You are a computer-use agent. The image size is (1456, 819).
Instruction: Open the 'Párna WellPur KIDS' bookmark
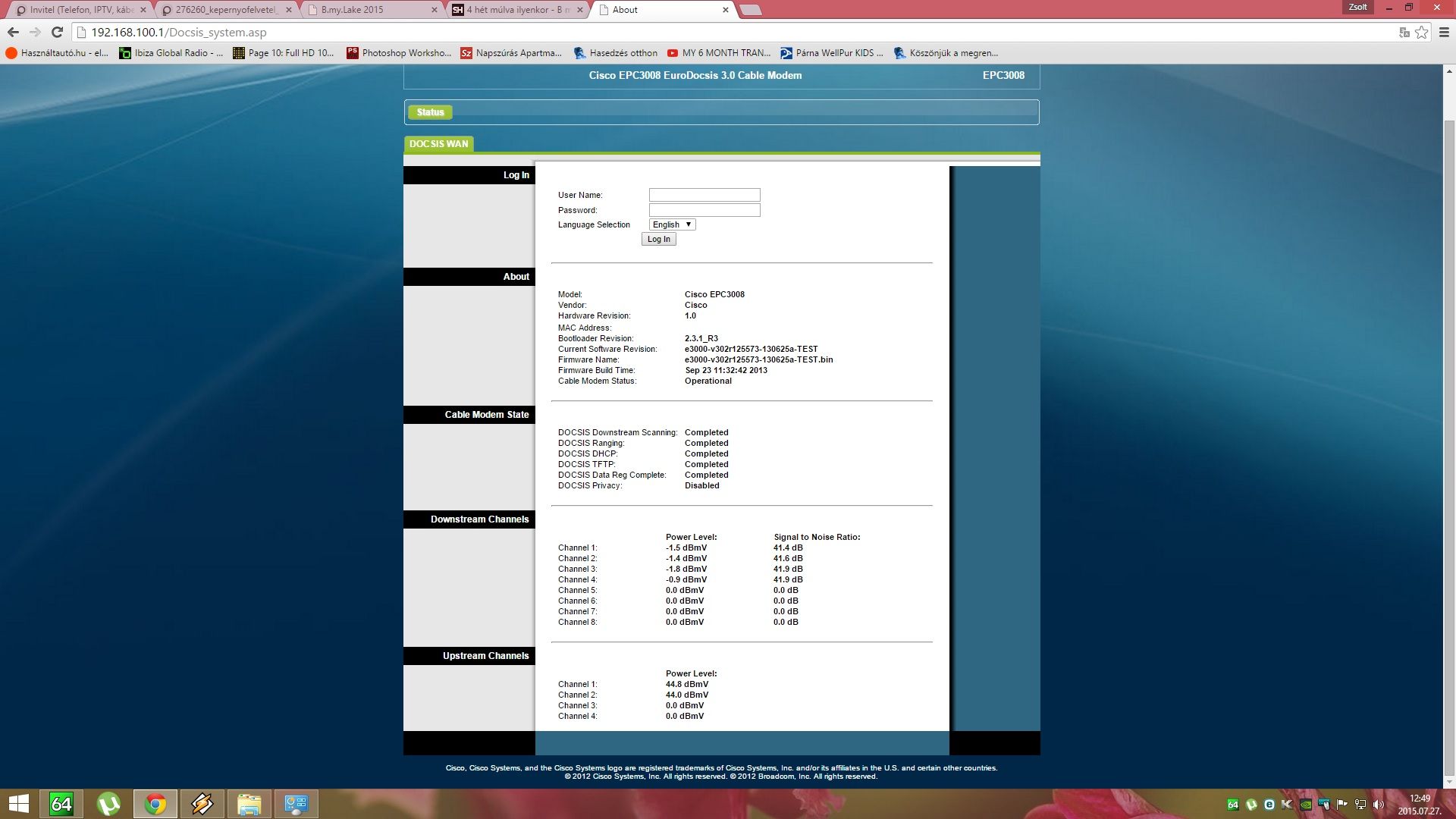[833, 53]
